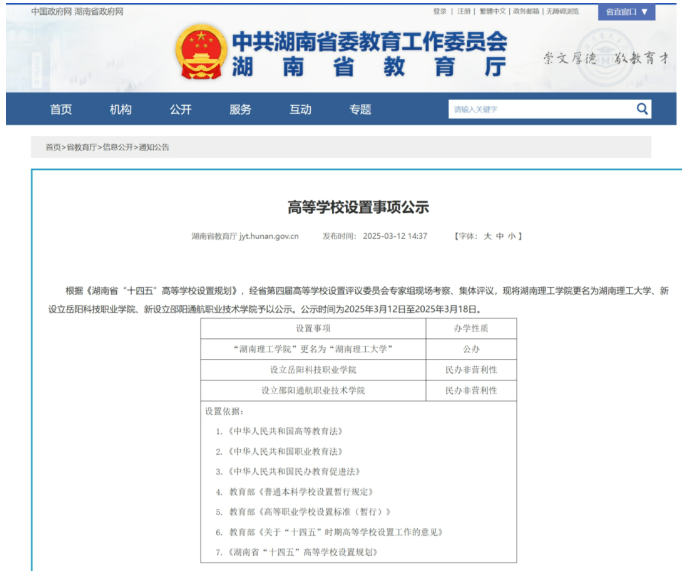Open 机构 in the navigation bar
This screenshot has height=571, width=699.
click(121, 109)
